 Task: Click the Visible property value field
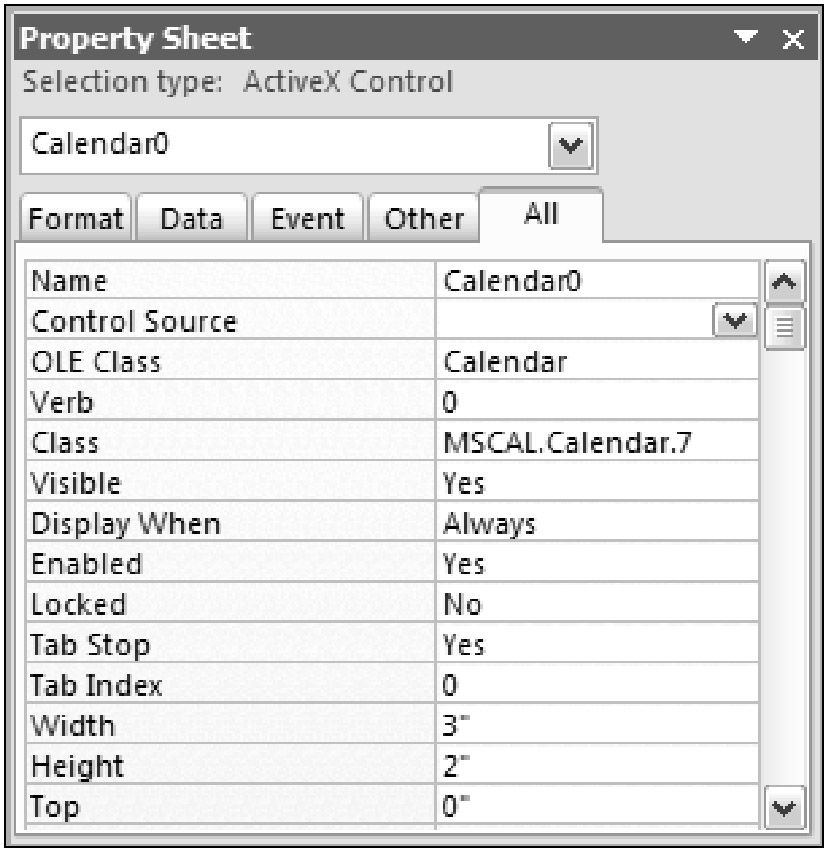pos(596,483)
